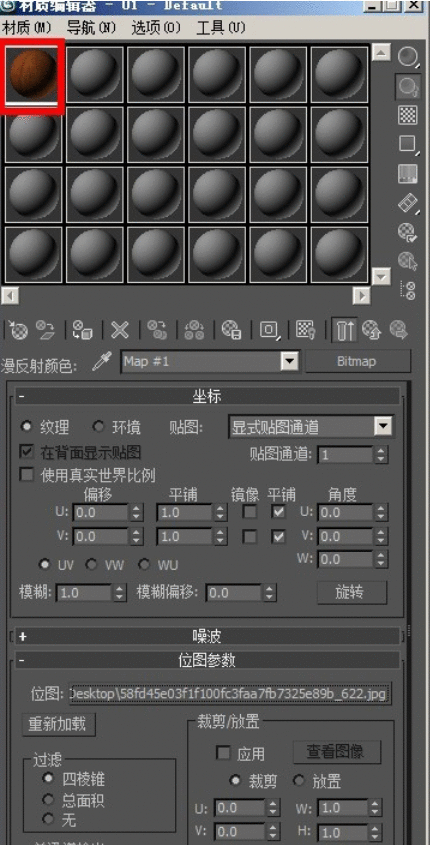Toggle checkered Background for sample slots

410,115
